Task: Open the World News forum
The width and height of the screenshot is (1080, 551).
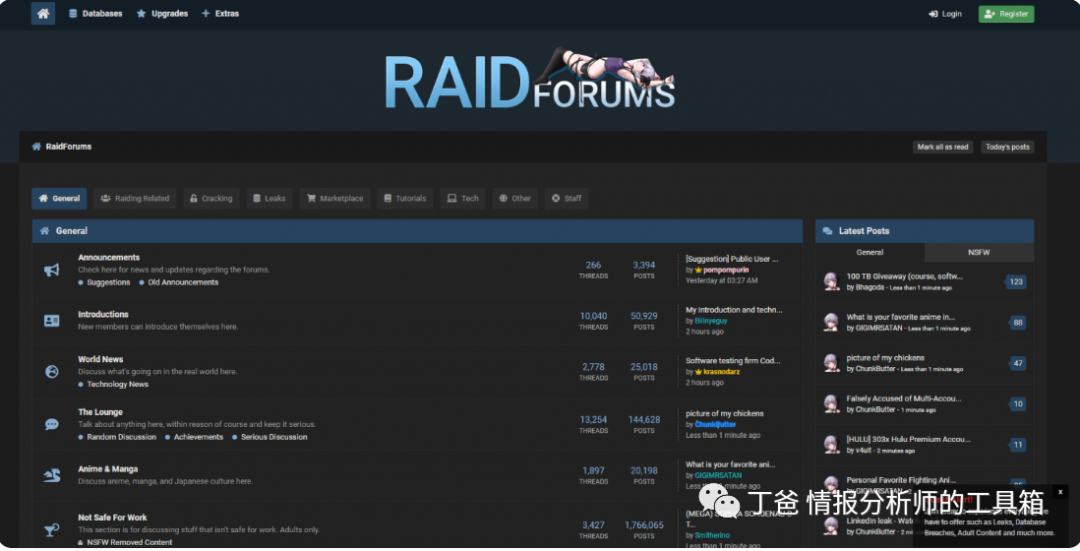Action: pyautogui.click(x=101, y=360)
